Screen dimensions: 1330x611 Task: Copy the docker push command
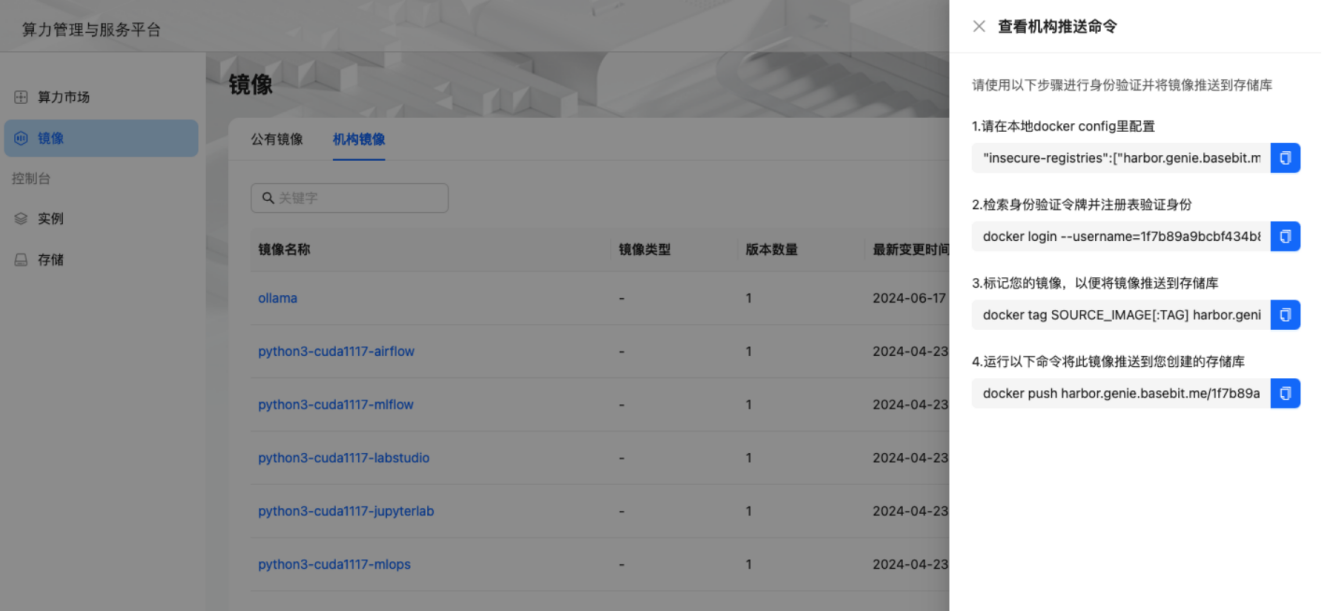(1285, 393)
